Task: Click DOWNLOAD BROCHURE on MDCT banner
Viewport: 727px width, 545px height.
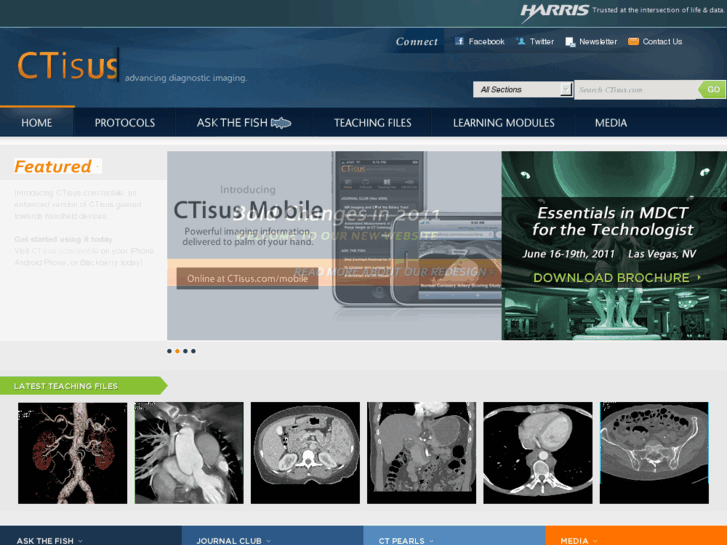Action: tap(617, 277)
